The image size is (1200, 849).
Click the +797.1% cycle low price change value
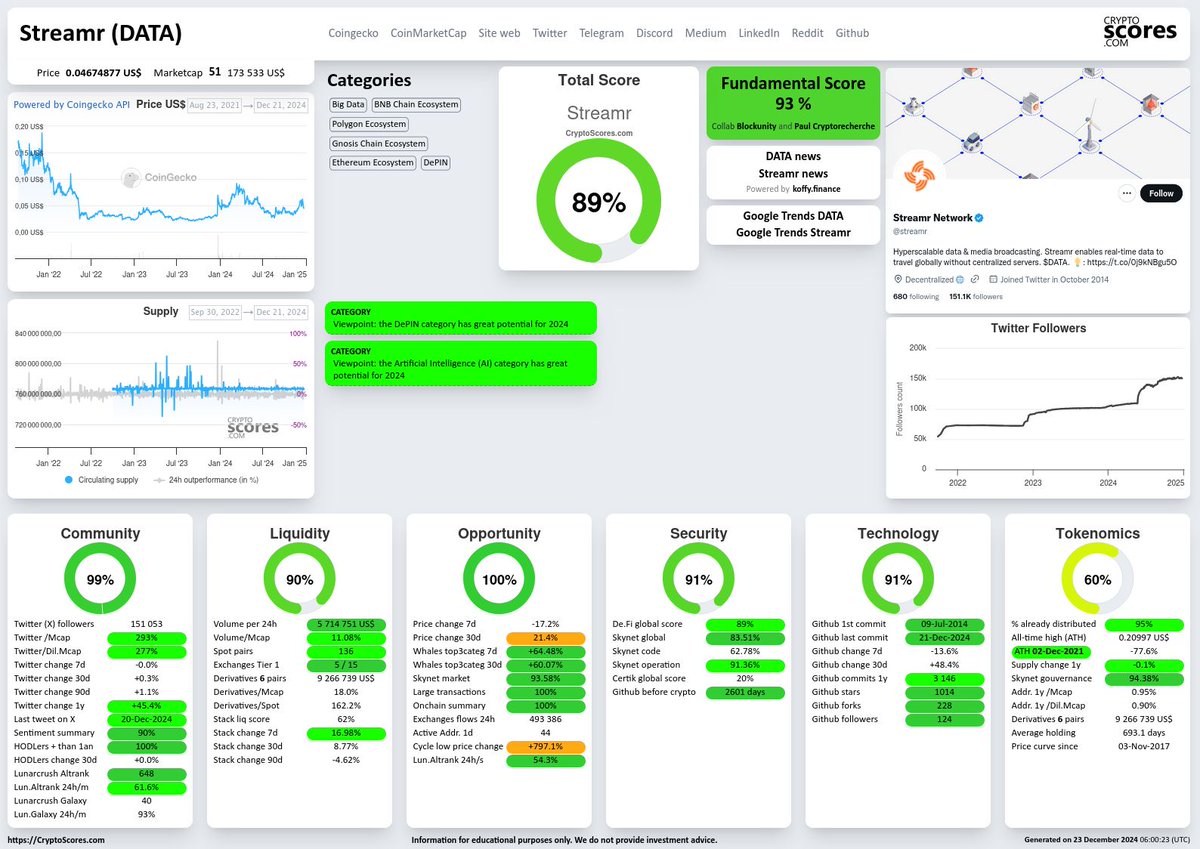pyautogui.click(x=545, y=746)
